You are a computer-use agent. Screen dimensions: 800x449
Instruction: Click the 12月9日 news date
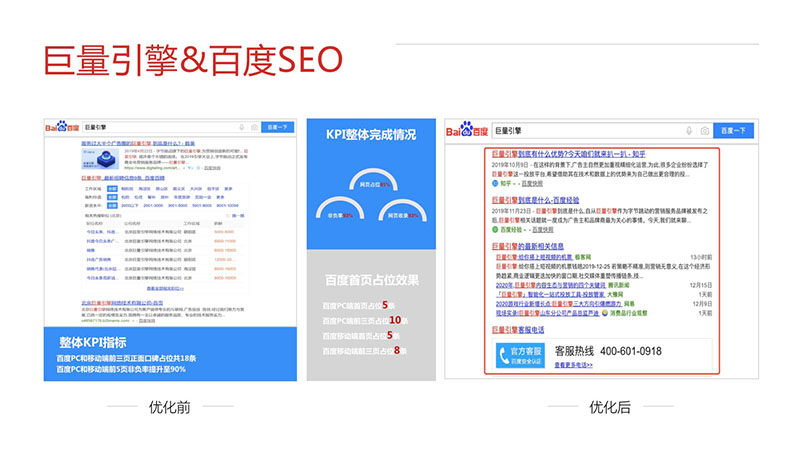point(703,304)
